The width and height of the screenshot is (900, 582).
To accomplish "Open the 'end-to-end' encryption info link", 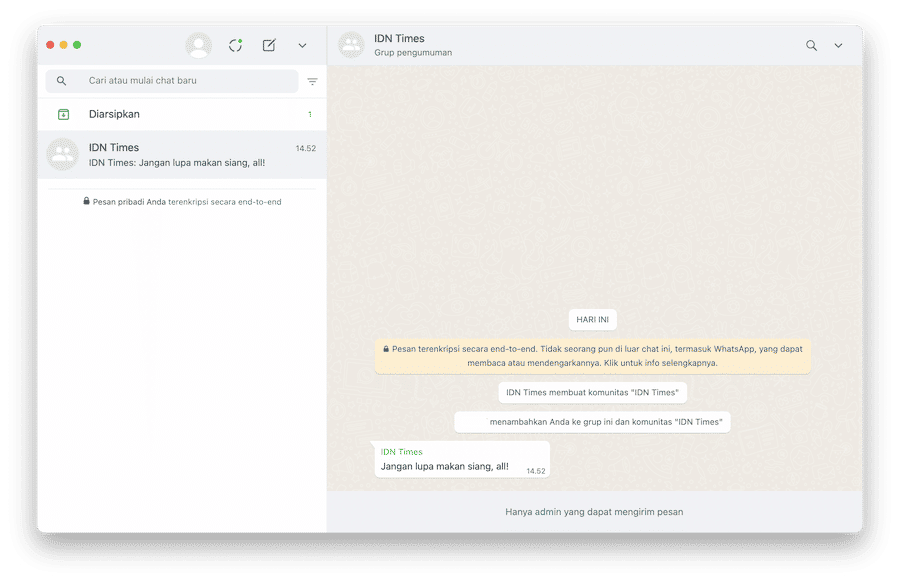I will coord(259,202).
